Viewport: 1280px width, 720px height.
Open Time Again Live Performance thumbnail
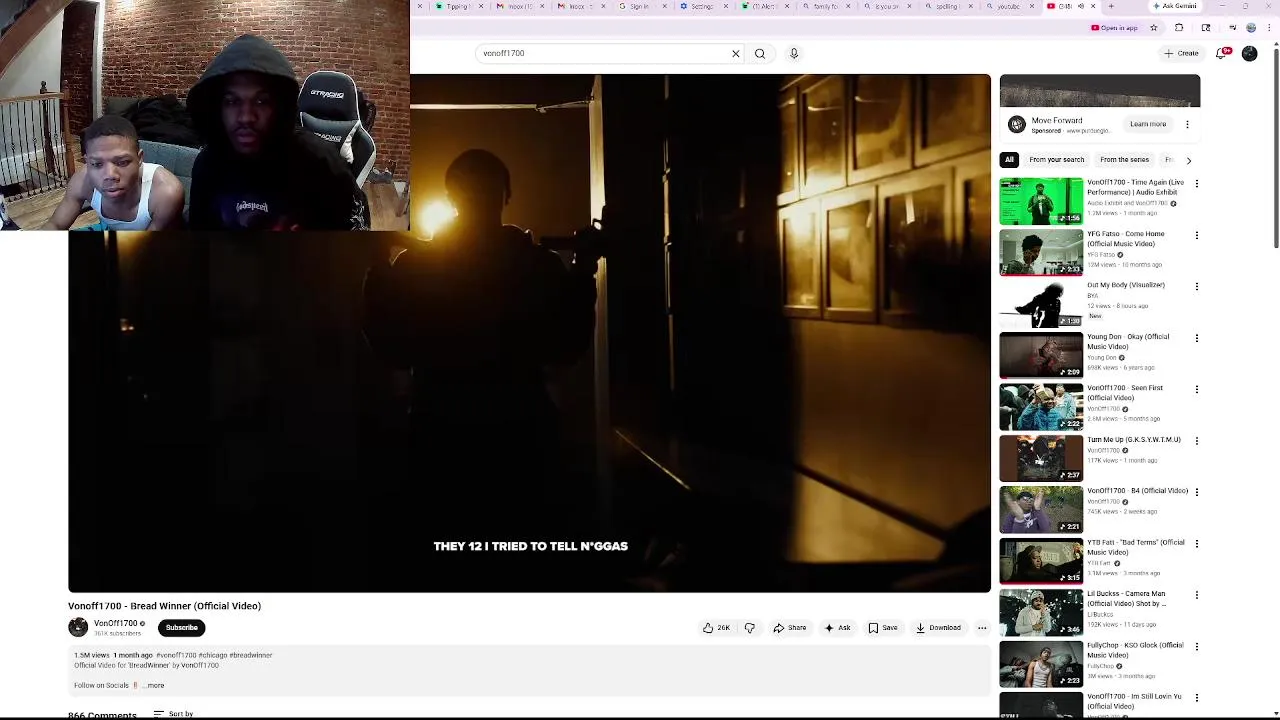(1041, 201)
